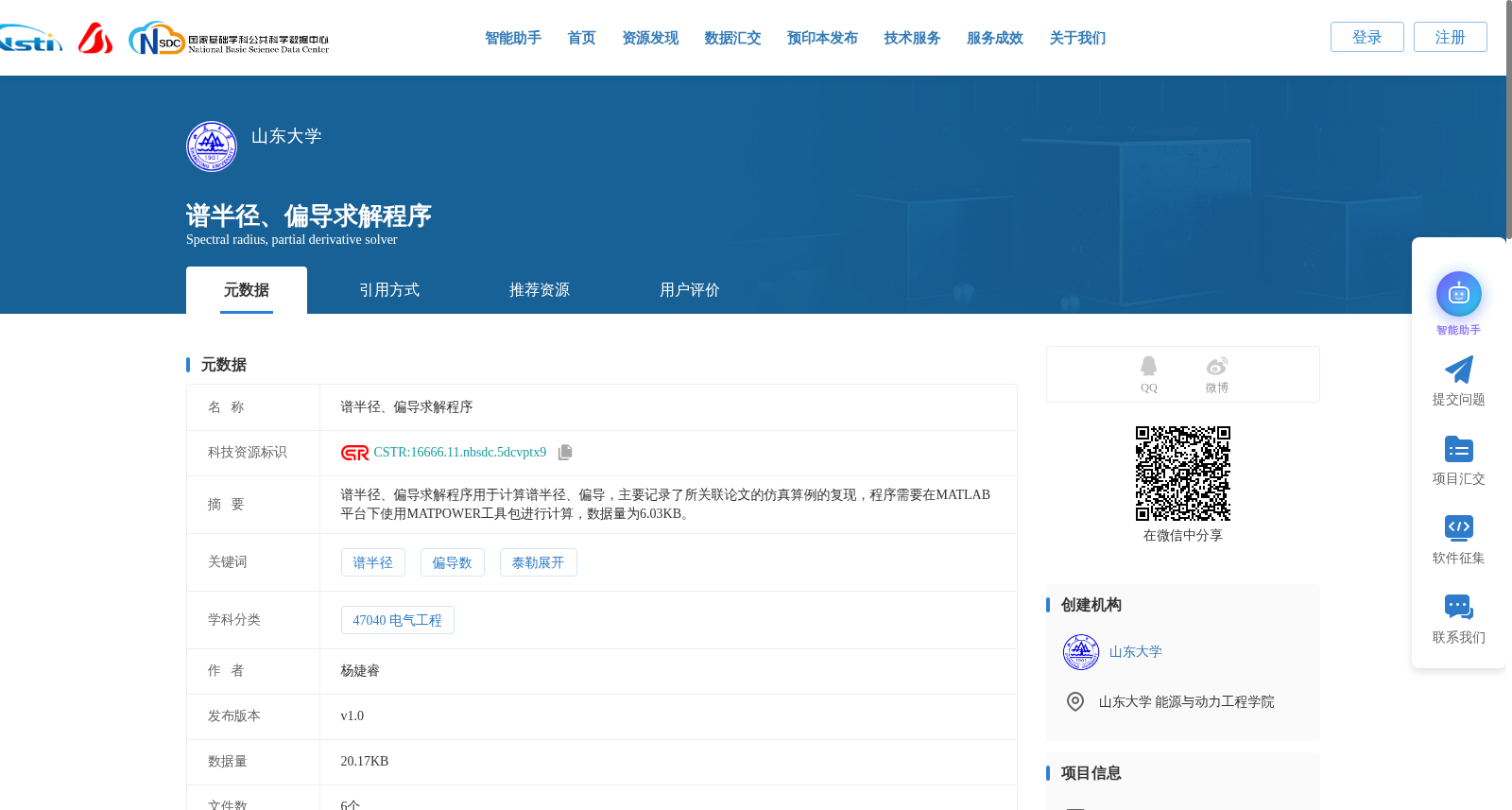Click the version value v1.0
1512x810 pixels.
tap(352, 716)
